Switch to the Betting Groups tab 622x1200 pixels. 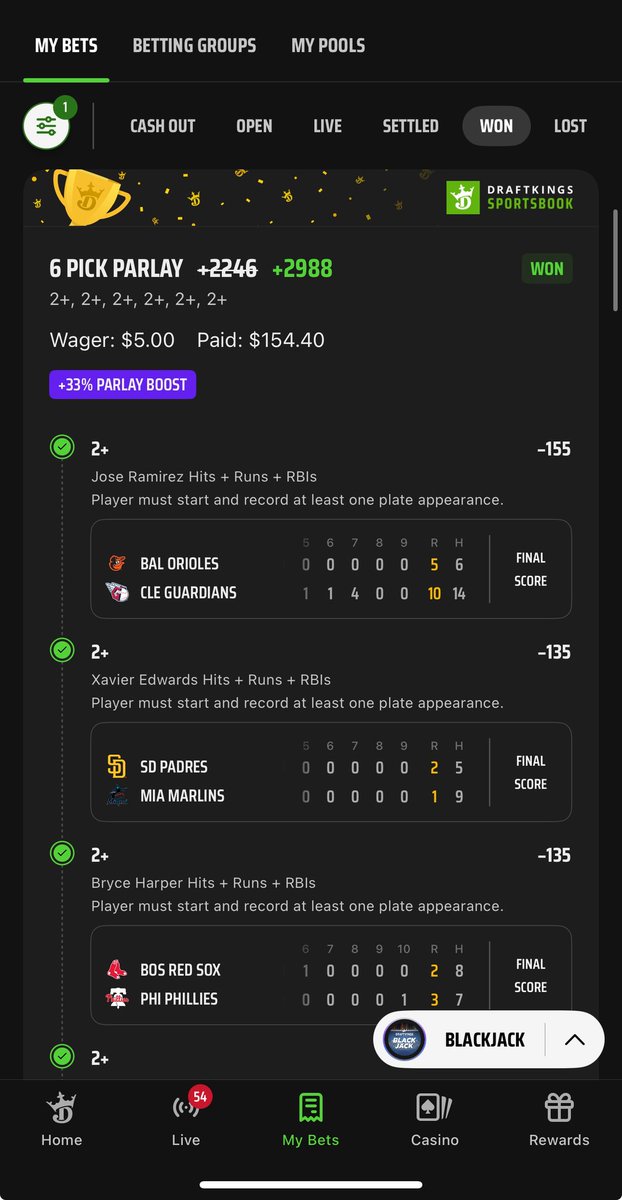pos(194,45)
